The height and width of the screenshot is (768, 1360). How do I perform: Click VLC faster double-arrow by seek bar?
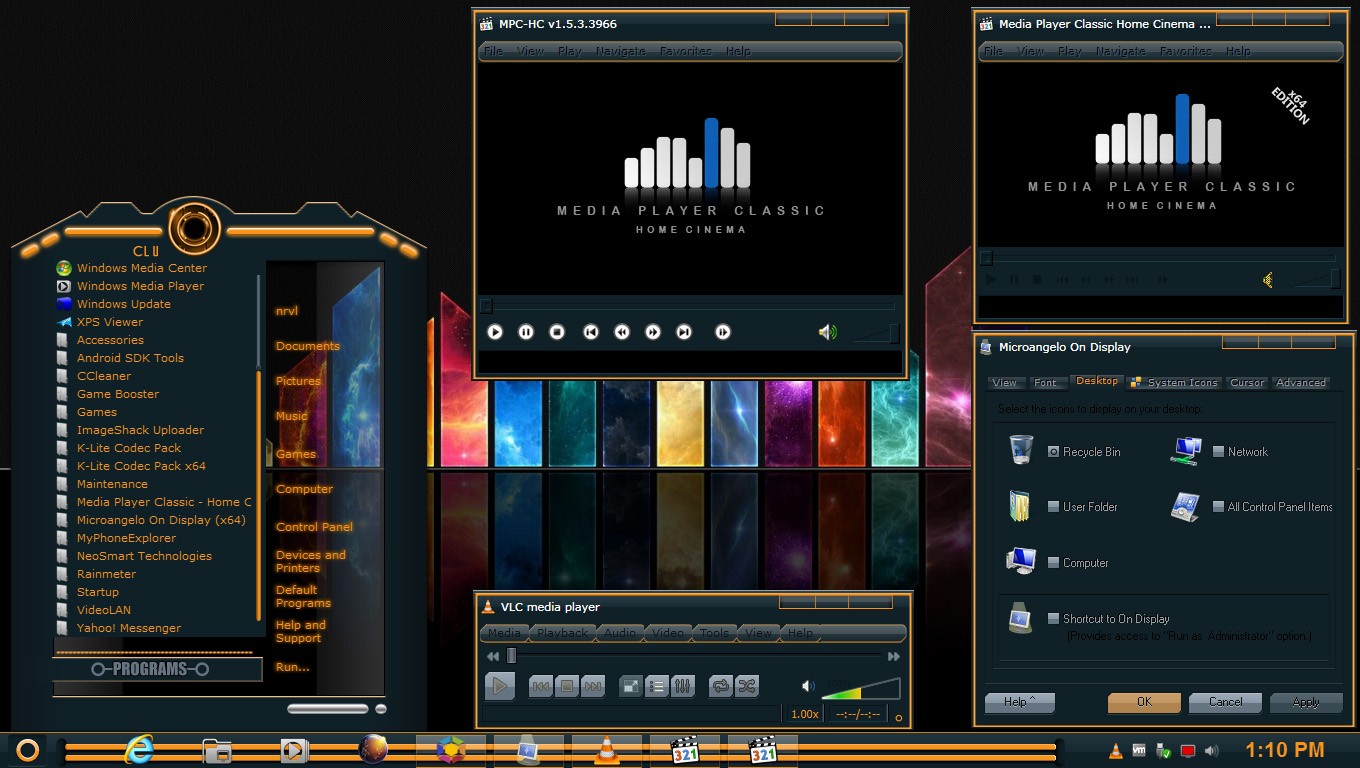[x=894, y=656]
